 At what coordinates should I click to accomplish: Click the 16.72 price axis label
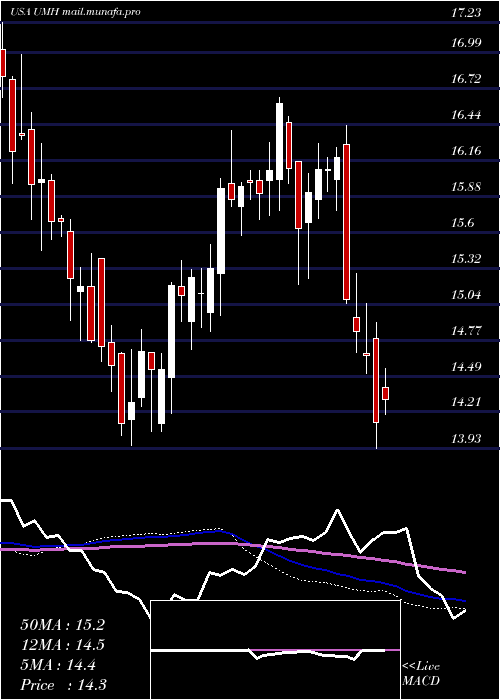pyautogui.click(x=466, y=79)
